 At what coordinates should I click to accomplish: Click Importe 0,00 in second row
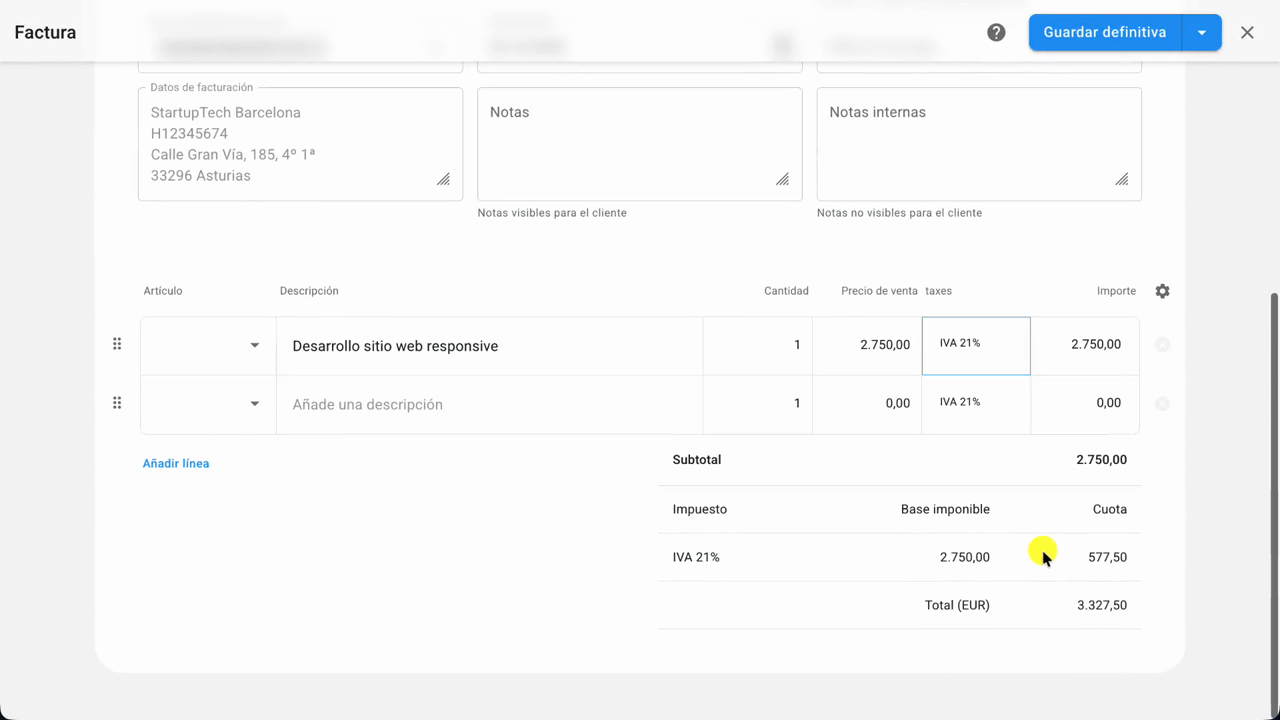tap(1085, 403)
